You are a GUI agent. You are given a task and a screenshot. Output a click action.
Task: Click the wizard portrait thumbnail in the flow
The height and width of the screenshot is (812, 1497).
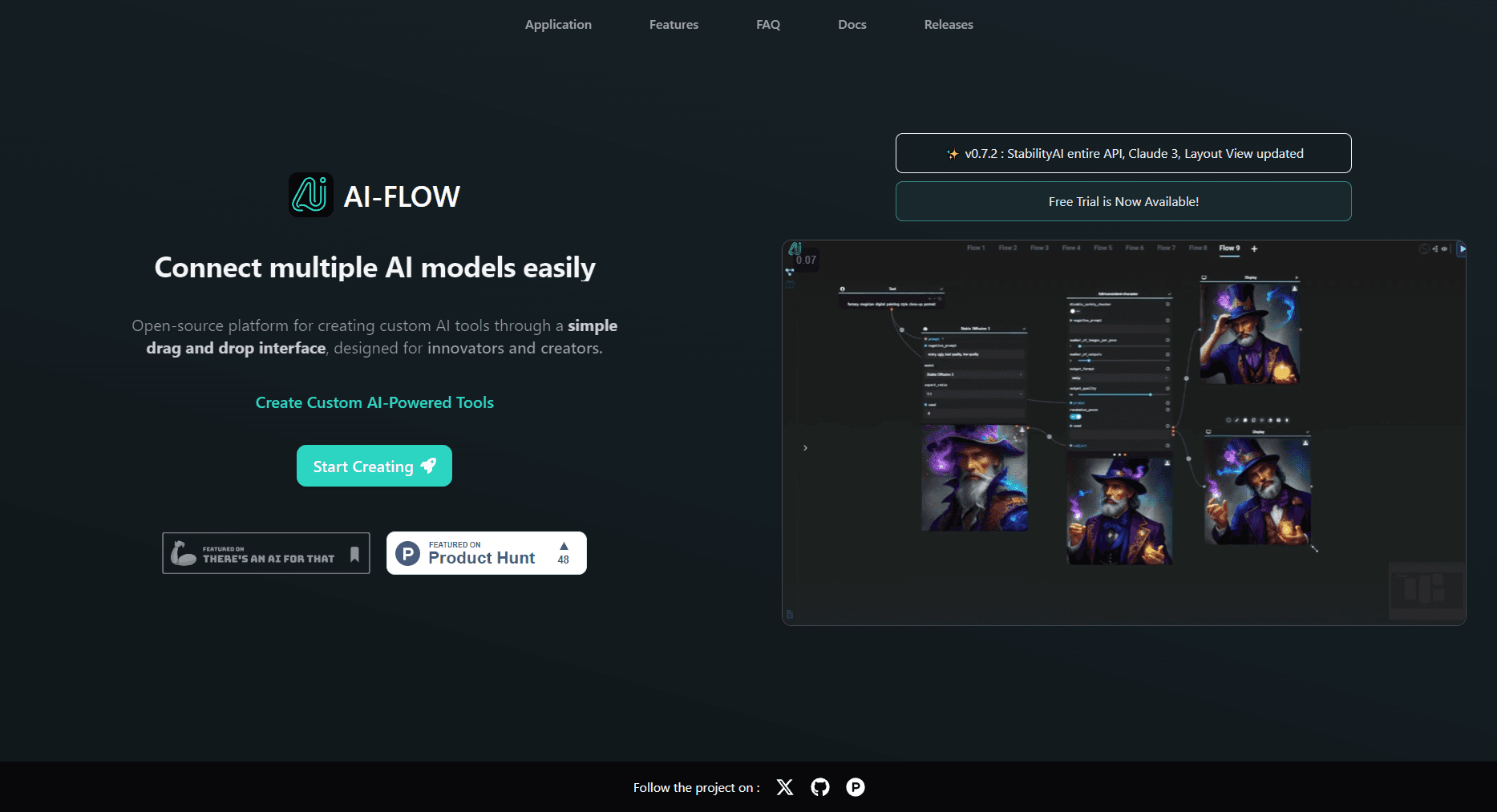point(974,477)
